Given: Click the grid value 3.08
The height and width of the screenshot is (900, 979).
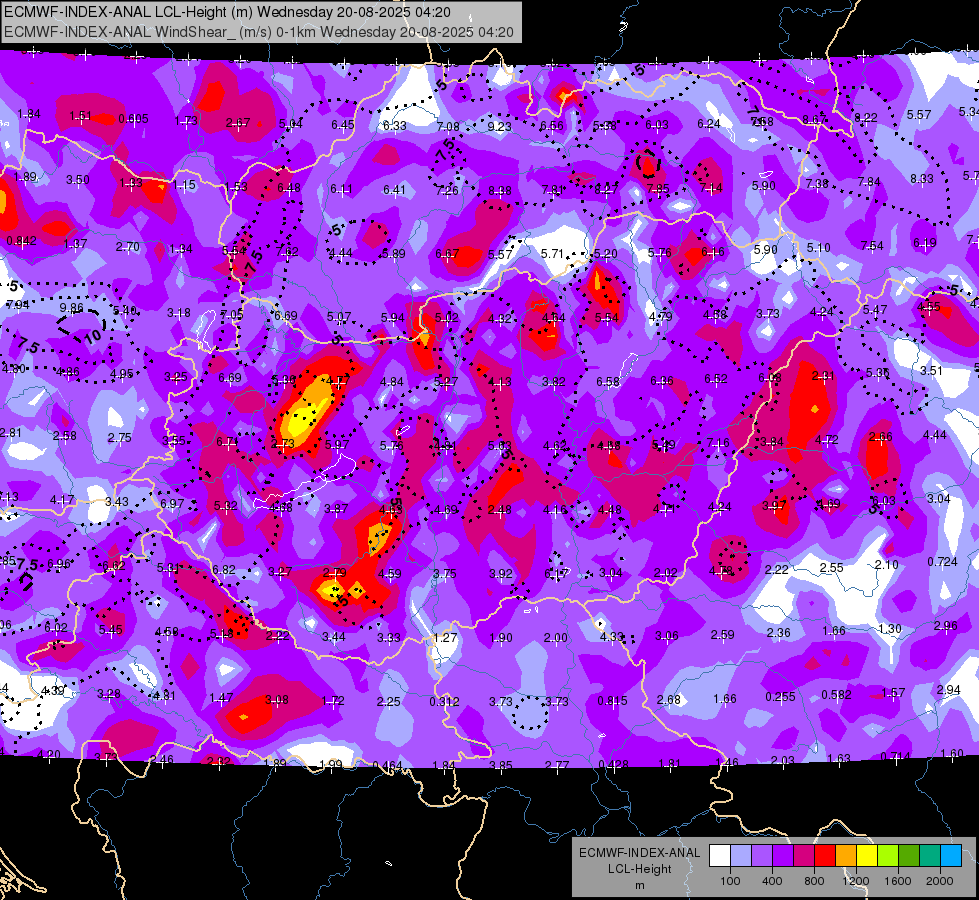Looking at the screenshot, I should tap(277, 700).
